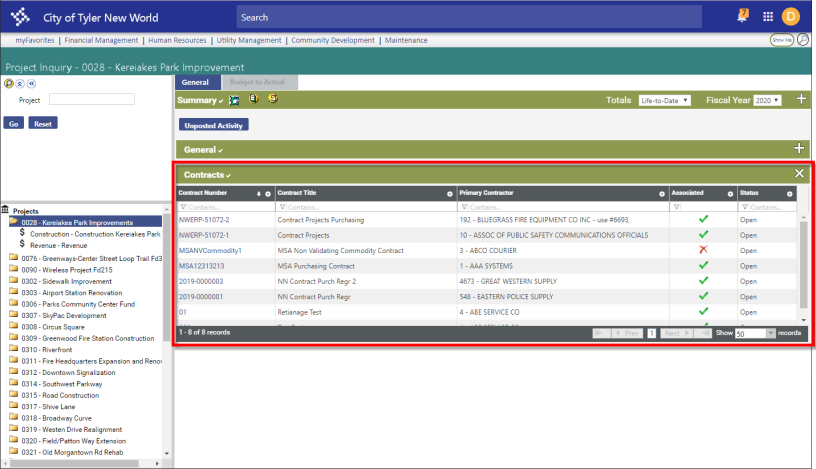Click green check for NWERP-51072-2 row
The image size is (816, 469).
703,219
